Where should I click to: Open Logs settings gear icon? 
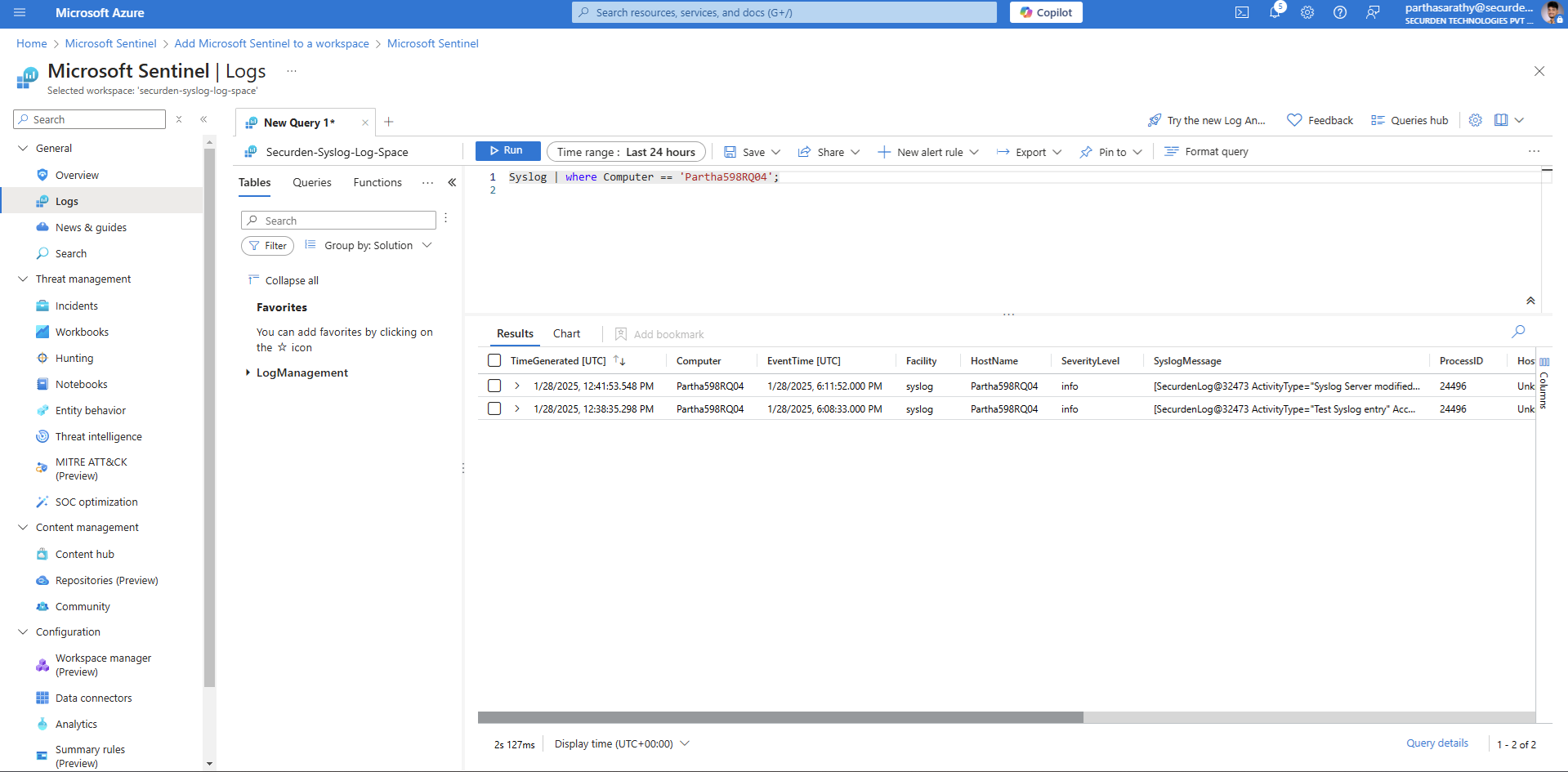click(1475, 120)
